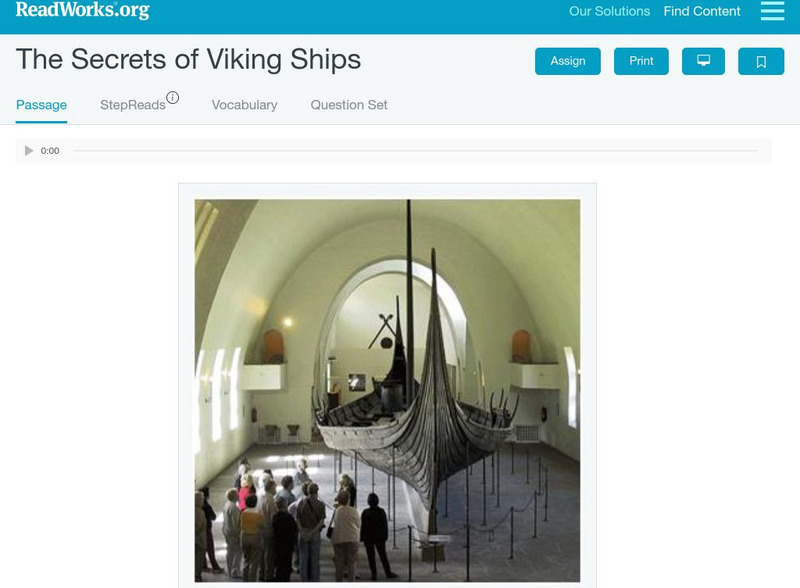
Task: Play the audio narration
Action: (x=27, y=150)
